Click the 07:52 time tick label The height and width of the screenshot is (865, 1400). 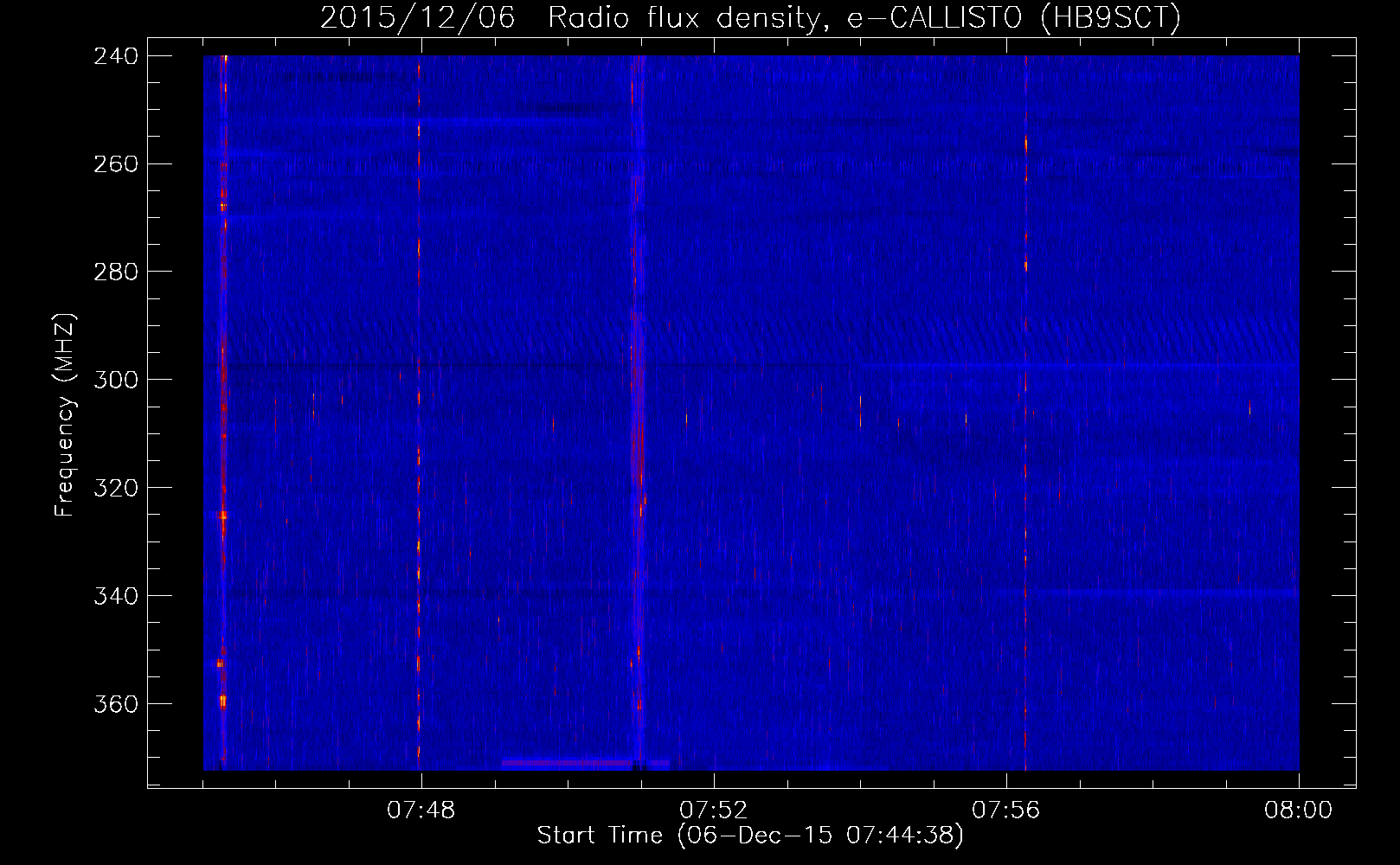714,811
